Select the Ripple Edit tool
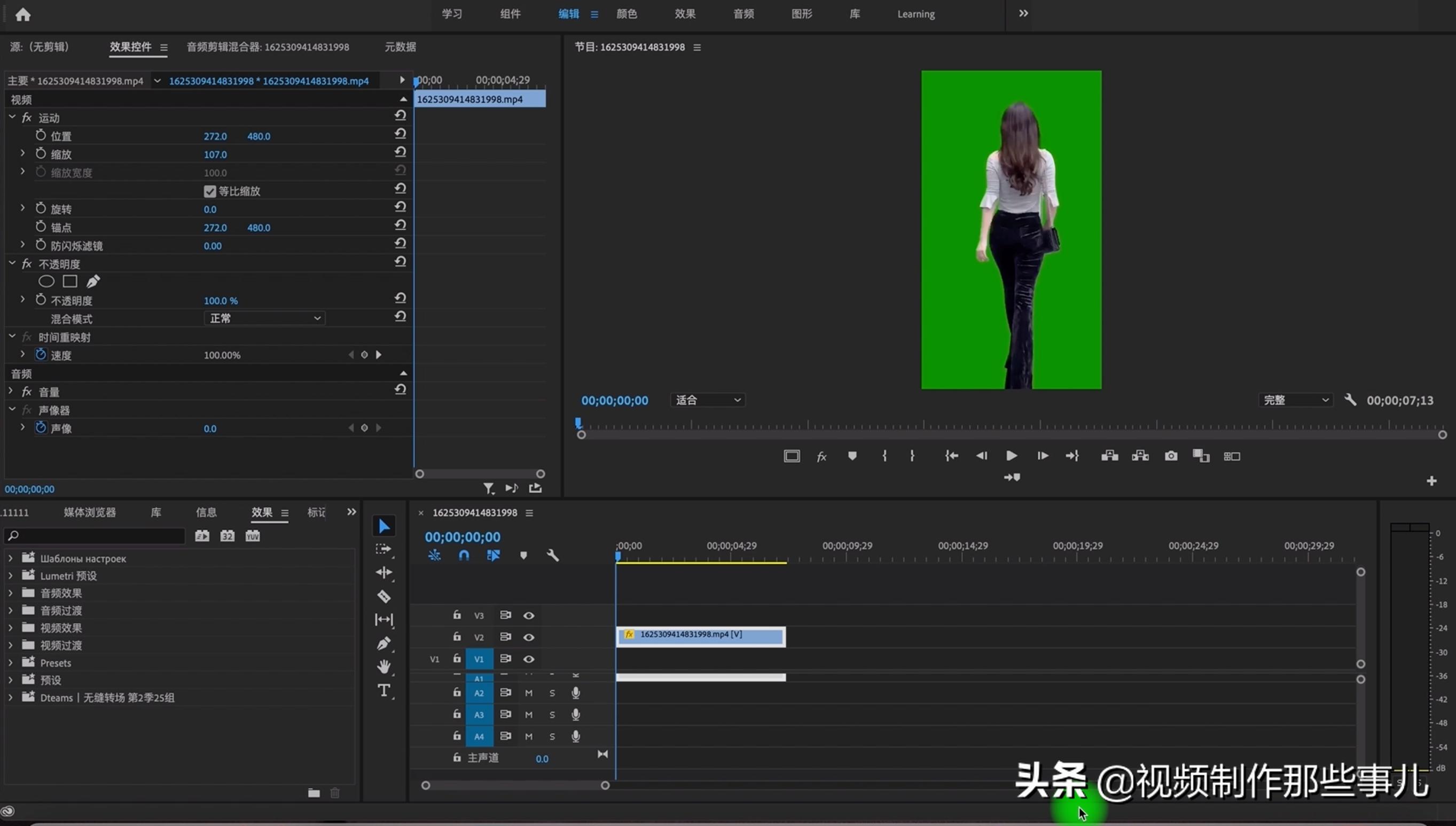This screenshot has width=1456, height=826. coord(385,572)
